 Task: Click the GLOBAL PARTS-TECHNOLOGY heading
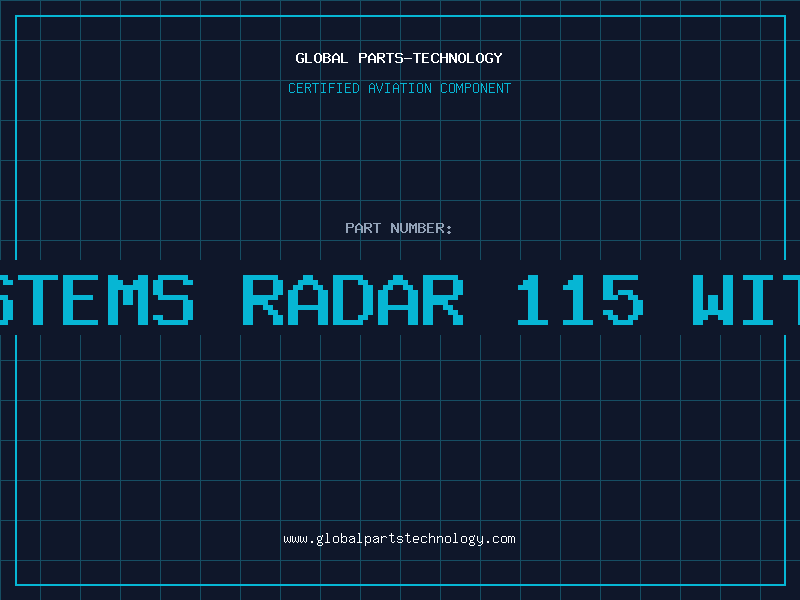pyautogui.click(x=399, y=58)
